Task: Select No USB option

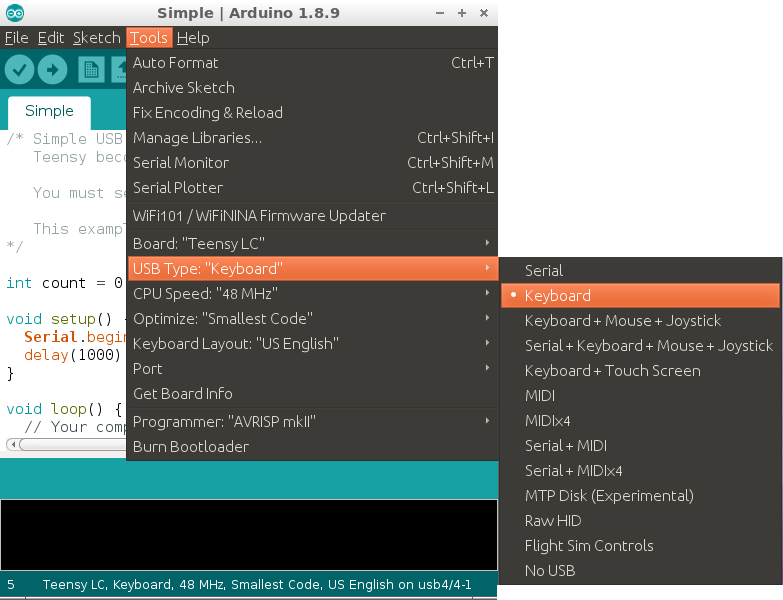Action: tap(640, 571)
